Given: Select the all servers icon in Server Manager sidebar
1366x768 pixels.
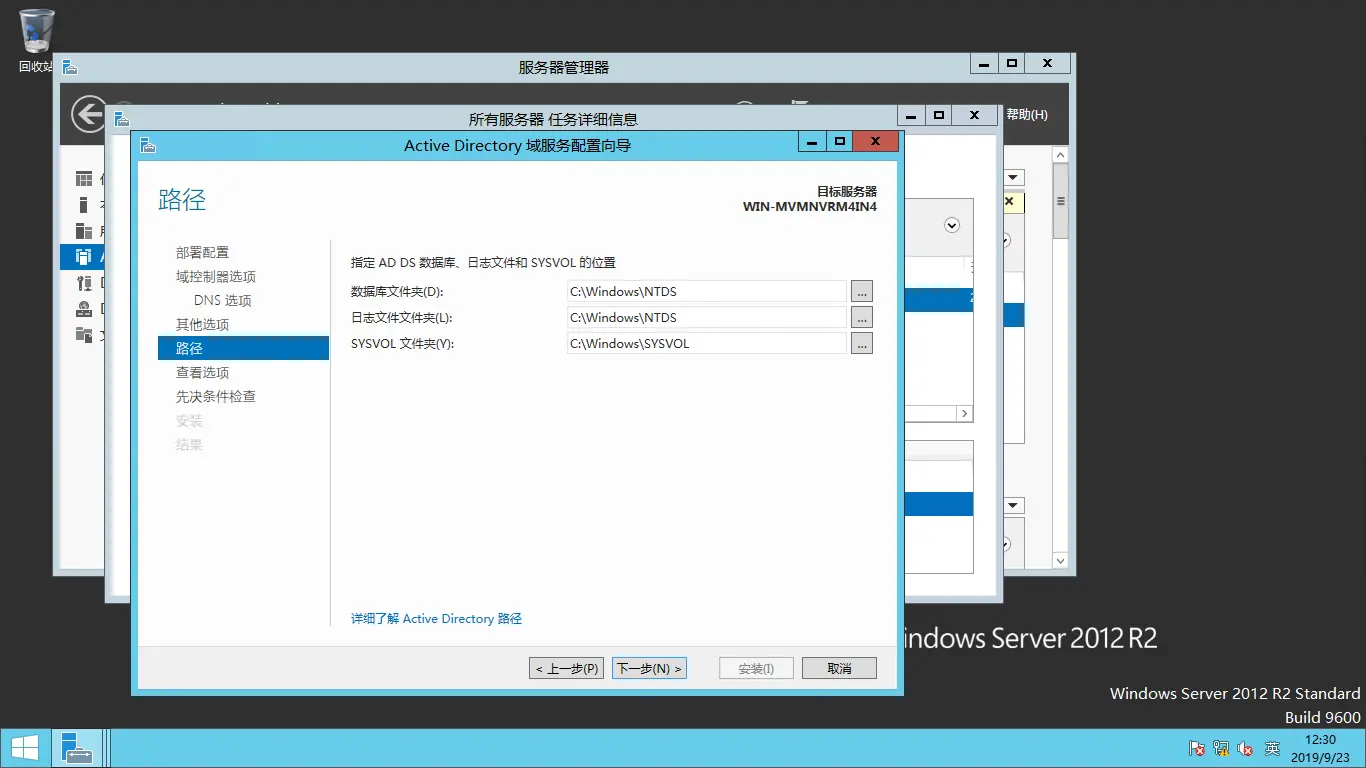Looking at the screenshot, I should tap(84, 231).
